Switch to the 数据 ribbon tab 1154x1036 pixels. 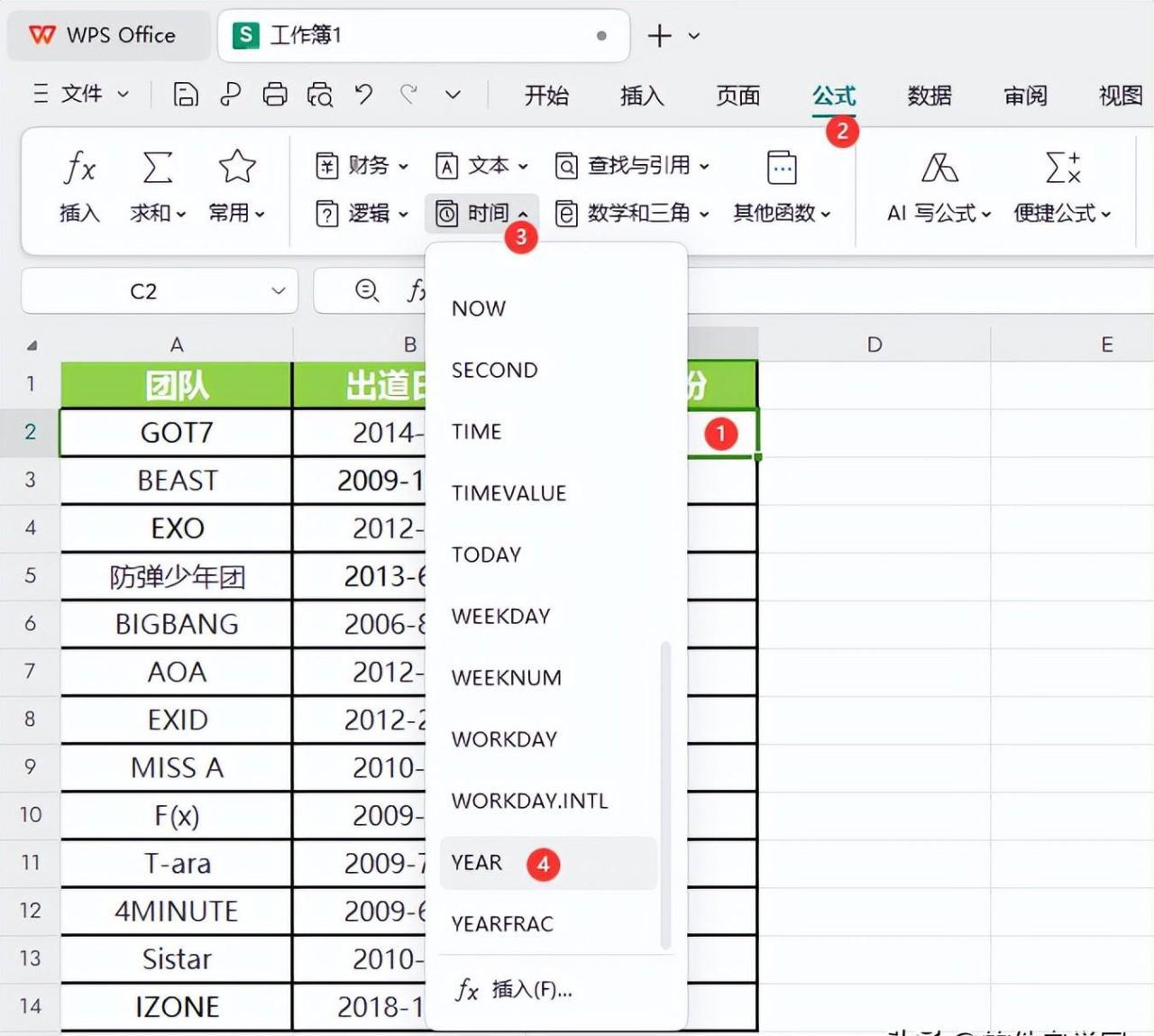[x=930, y=95]
